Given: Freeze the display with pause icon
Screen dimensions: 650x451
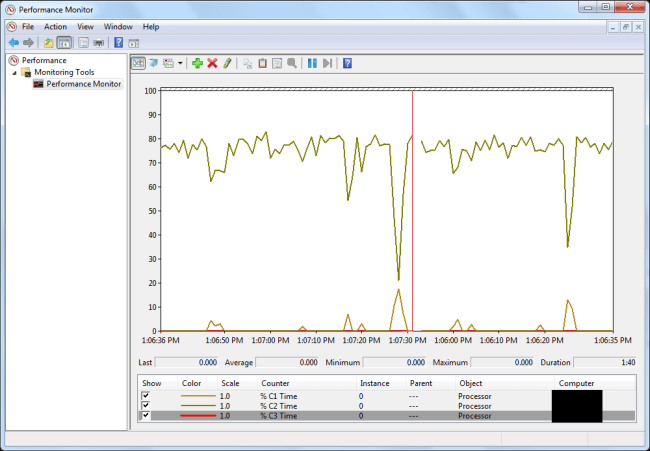Looking at the screenshot, I should pos(312,63).
